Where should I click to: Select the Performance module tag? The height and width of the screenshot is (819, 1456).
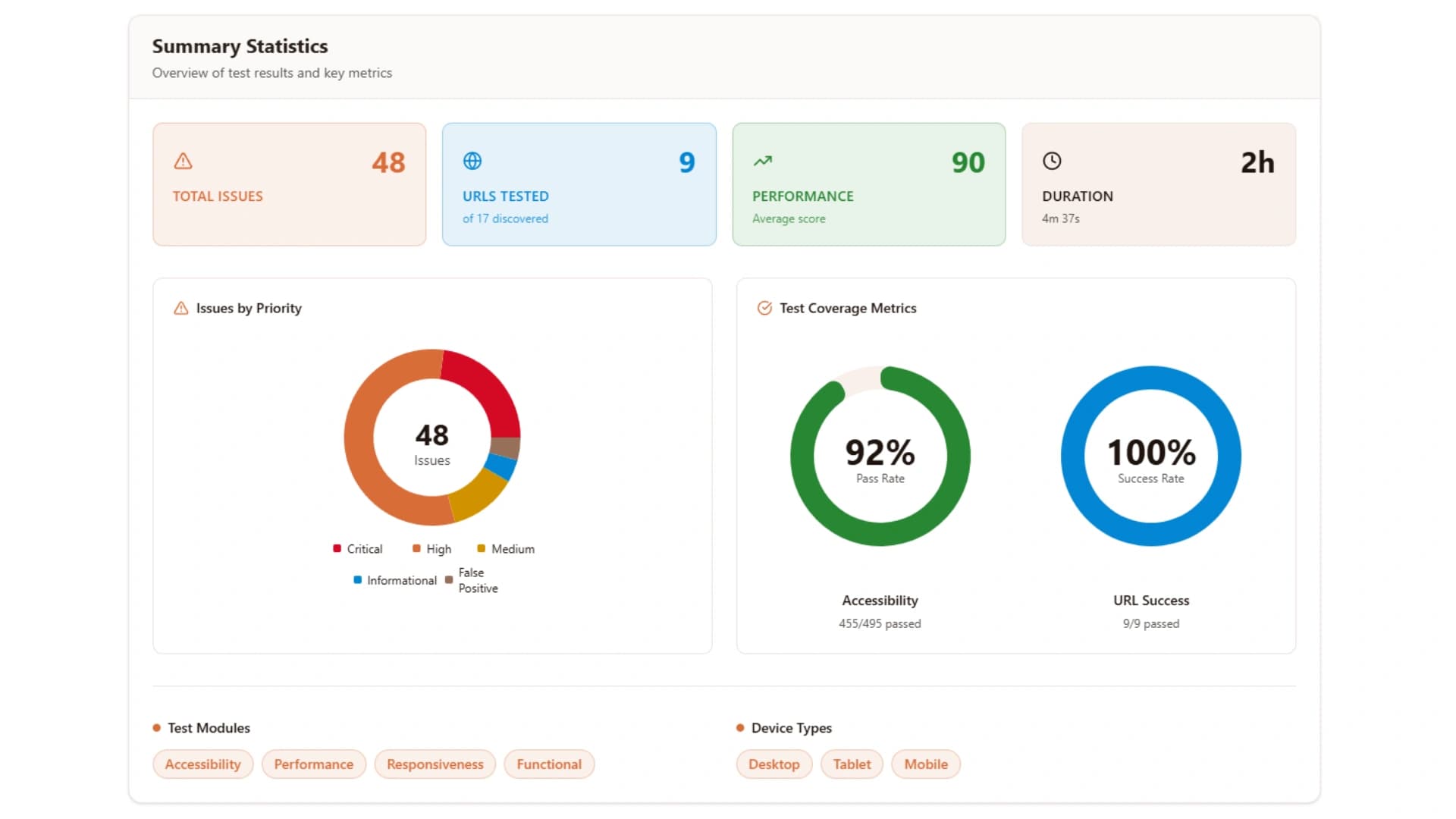tap(313, 764)
